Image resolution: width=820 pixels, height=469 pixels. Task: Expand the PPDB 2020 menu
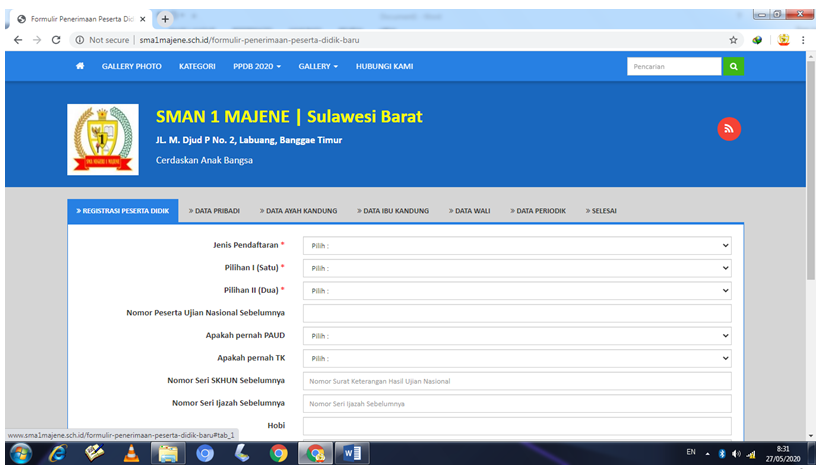(x=256, y=67)
